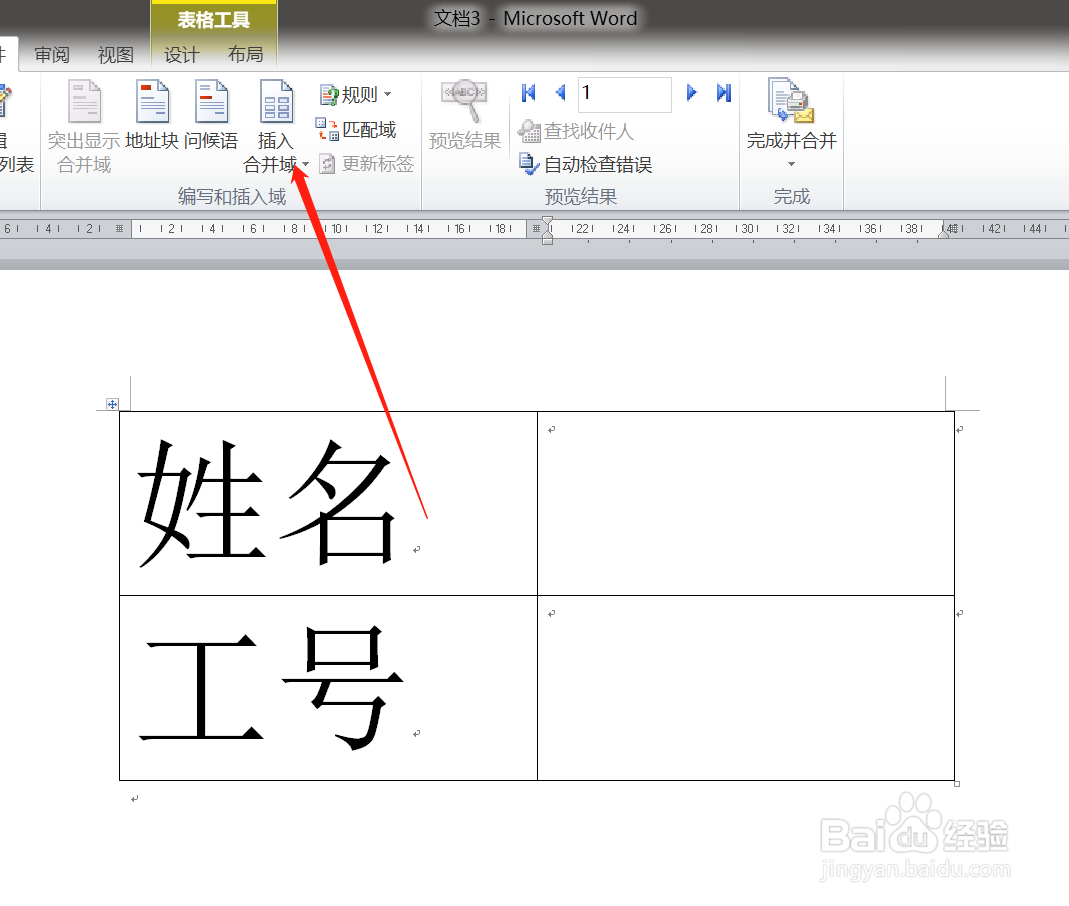
Task: Click inside the record number field
Action: [x=624, y=94]
